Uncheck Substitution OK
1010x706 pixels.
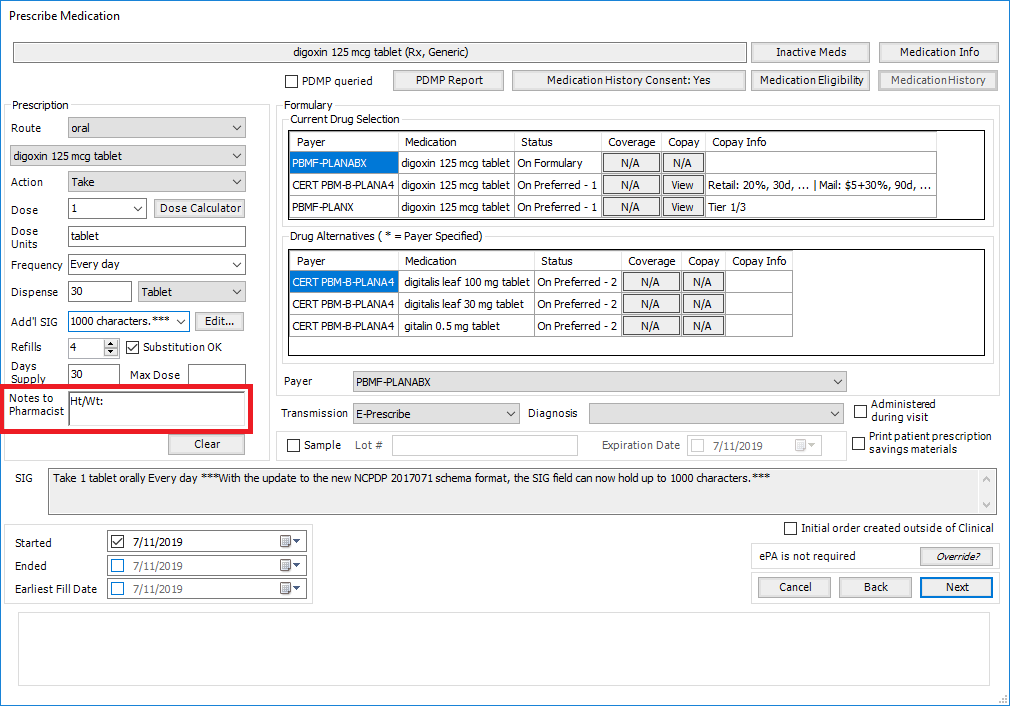(134, 347)
